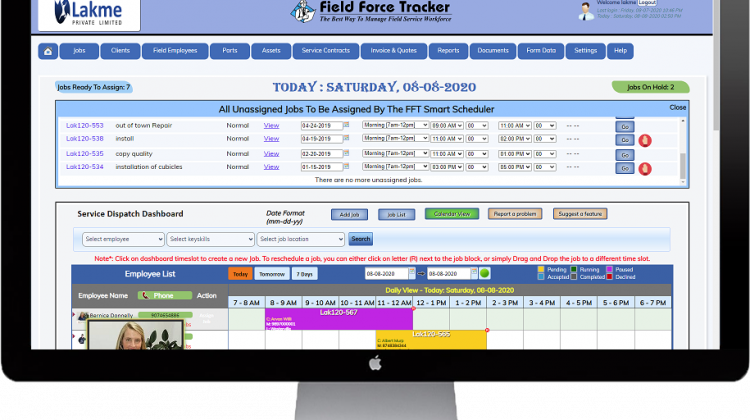Open calendar picker next to 04-24-2019 date

coord(347,125)
